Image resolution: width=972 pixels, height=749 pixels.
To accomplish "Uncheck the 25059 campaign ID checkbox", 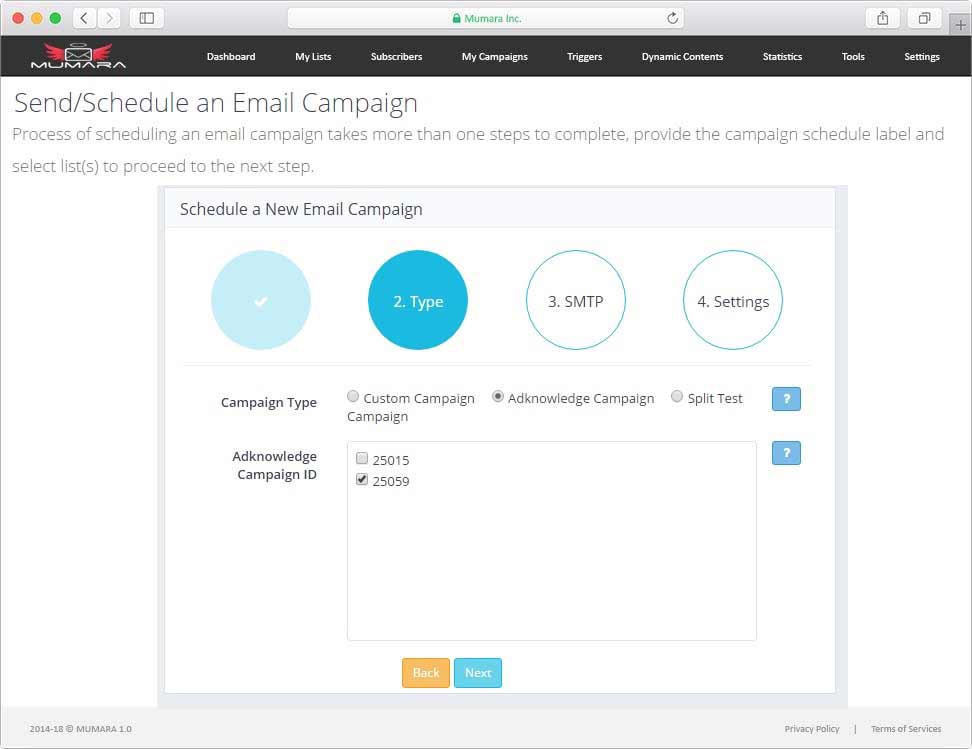I will tap(362, 480).
